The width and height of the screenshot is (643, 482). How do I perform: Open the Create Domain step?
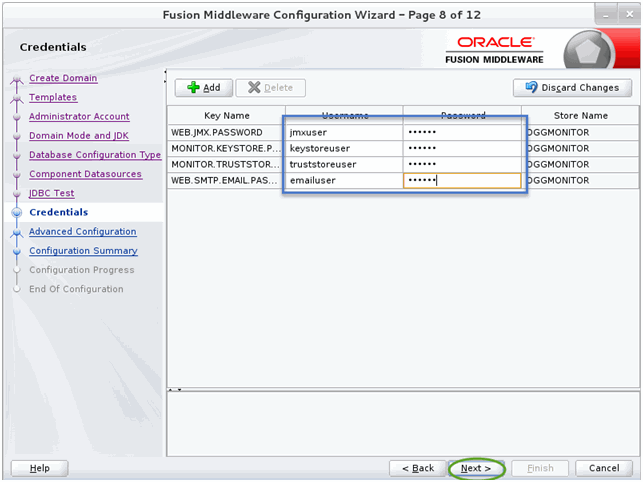[x=63, y=78]
